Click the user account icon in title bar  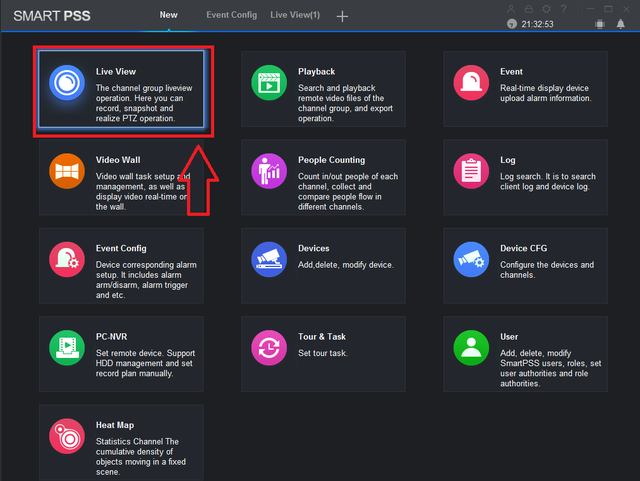511,9
